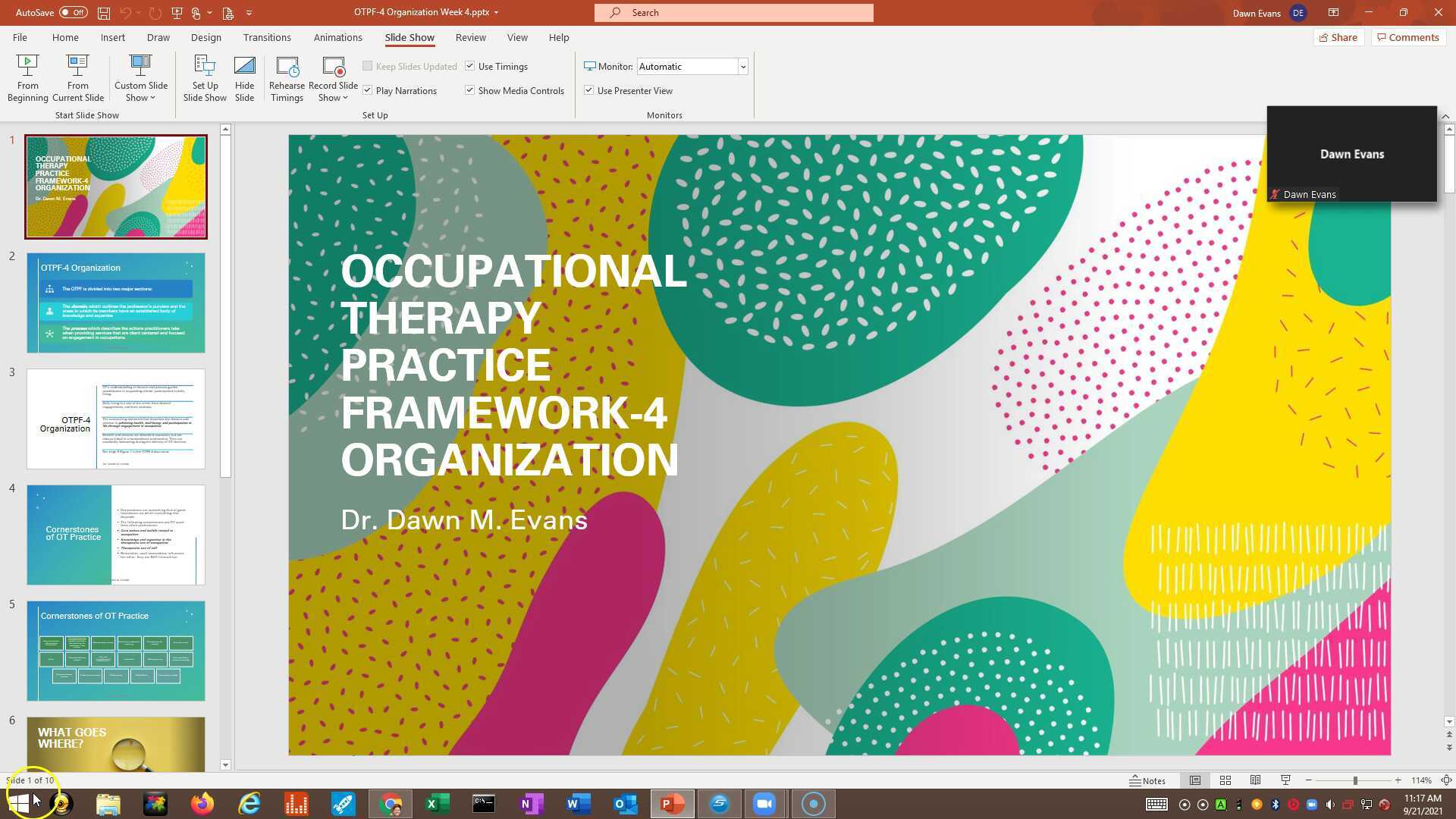Select the Hide Slide tool

point(244,78)
